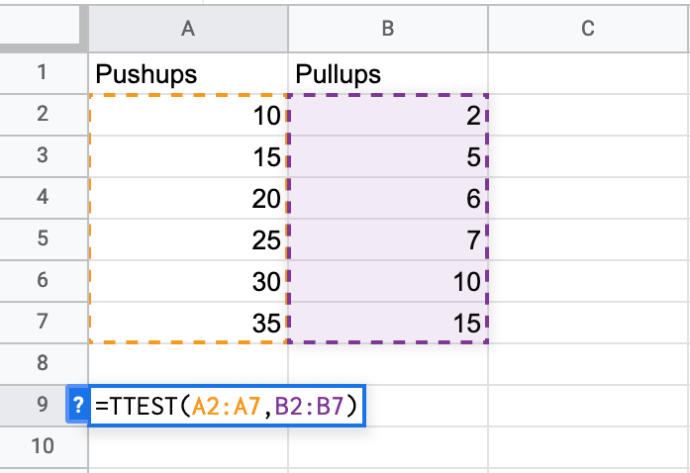The width and height of the screenshot is (690, 473).
Task: Select empty cell C4
Action: 587,198
